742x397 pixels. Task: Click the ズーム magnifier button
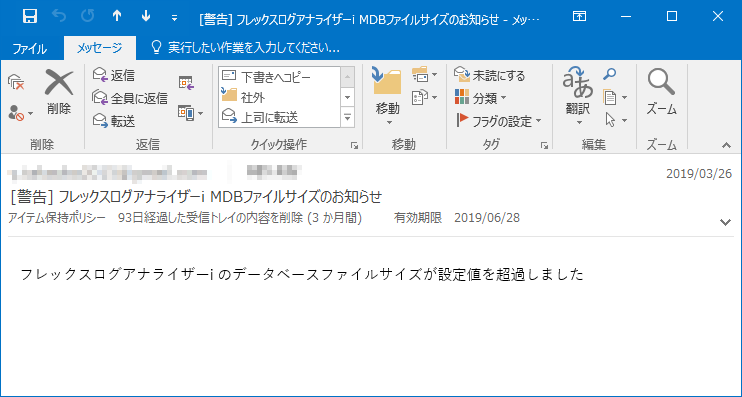pyautogui.click(x=661, y=93)
